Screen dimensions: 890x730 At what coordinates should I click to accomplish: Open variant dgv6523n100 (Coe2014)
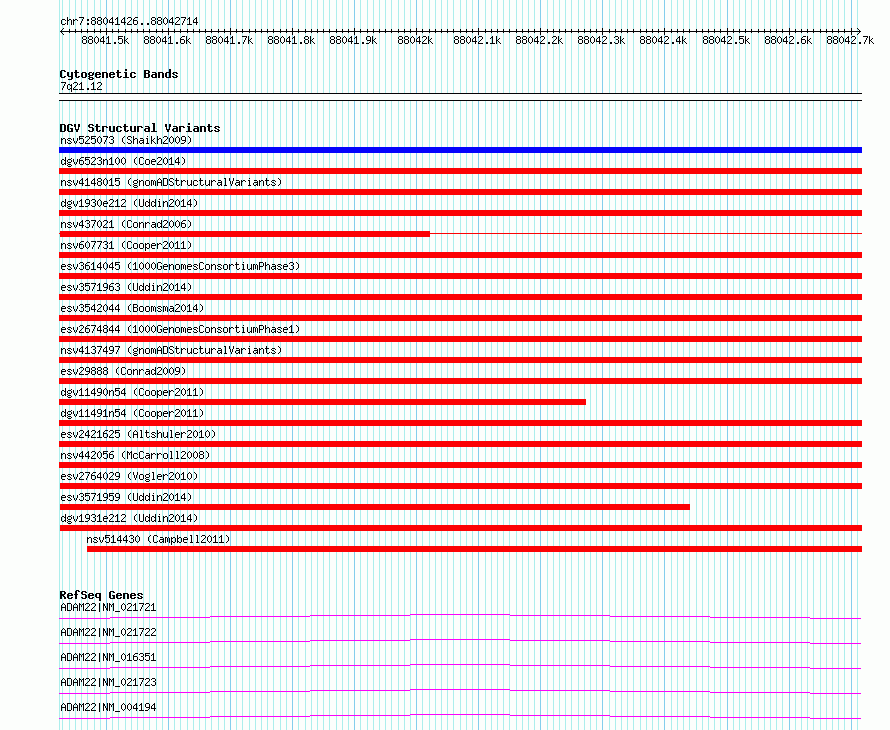[x=123, y=161]
